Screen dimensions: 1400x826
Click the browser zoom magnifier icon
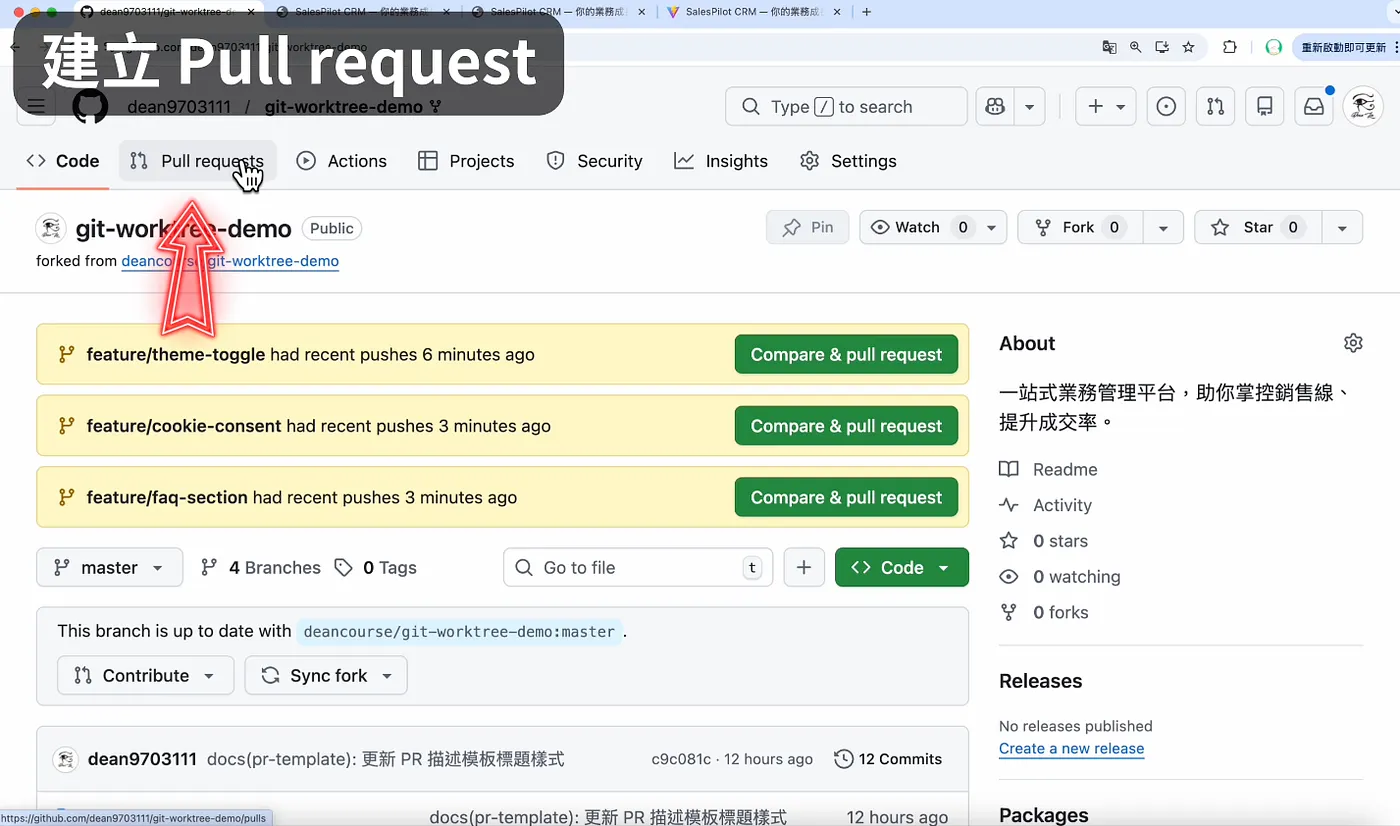point(1135,47)
